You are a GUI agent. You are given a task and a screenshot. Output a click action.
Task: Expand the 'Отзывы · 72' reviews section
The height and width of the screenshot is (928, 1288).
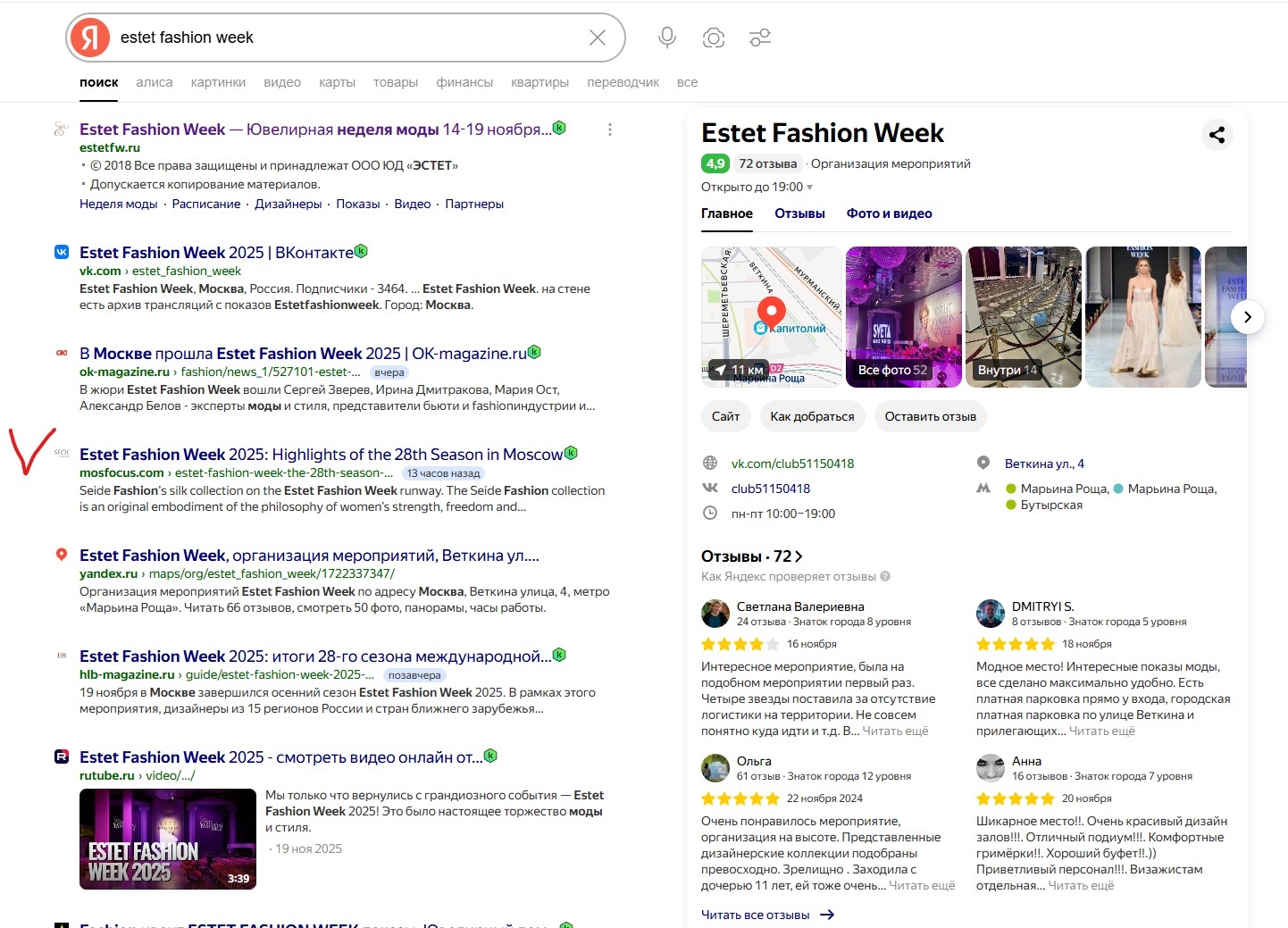point(751,556)
